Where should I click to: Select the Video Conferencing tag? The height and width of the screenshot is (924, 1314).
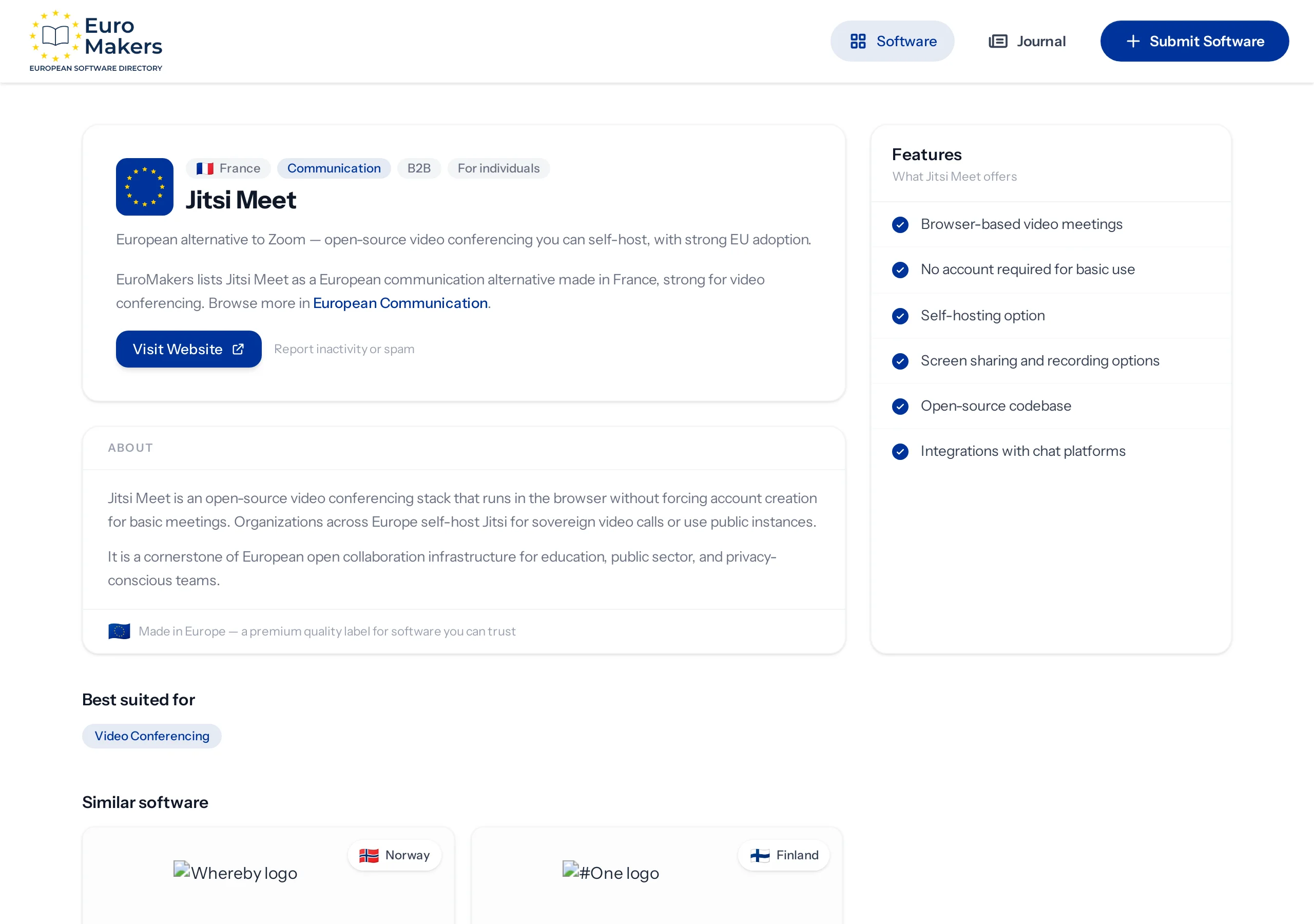(x=151, y=736)
